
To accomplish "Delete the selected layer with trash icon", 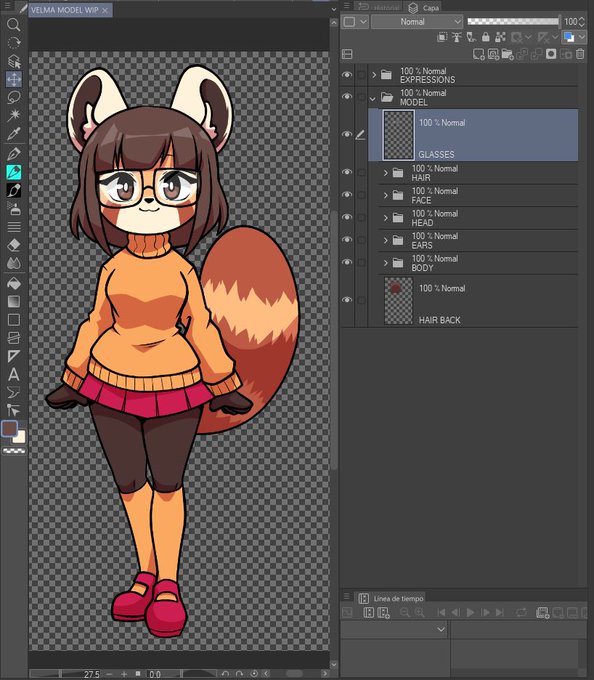I will click(580, 54).
